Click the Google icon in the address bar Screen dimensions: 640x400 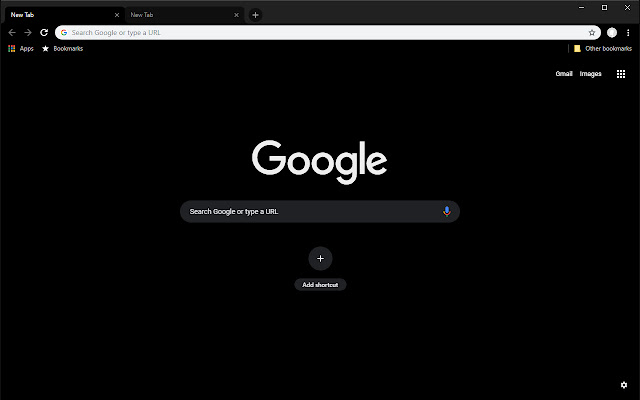click(64, 33)
